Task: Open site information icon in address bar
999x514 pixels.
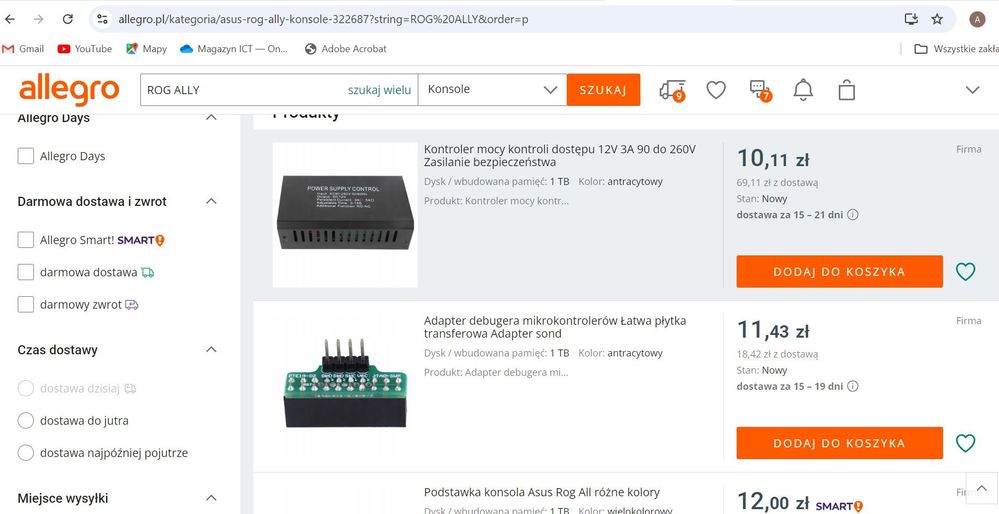Action: click(102, 19)
